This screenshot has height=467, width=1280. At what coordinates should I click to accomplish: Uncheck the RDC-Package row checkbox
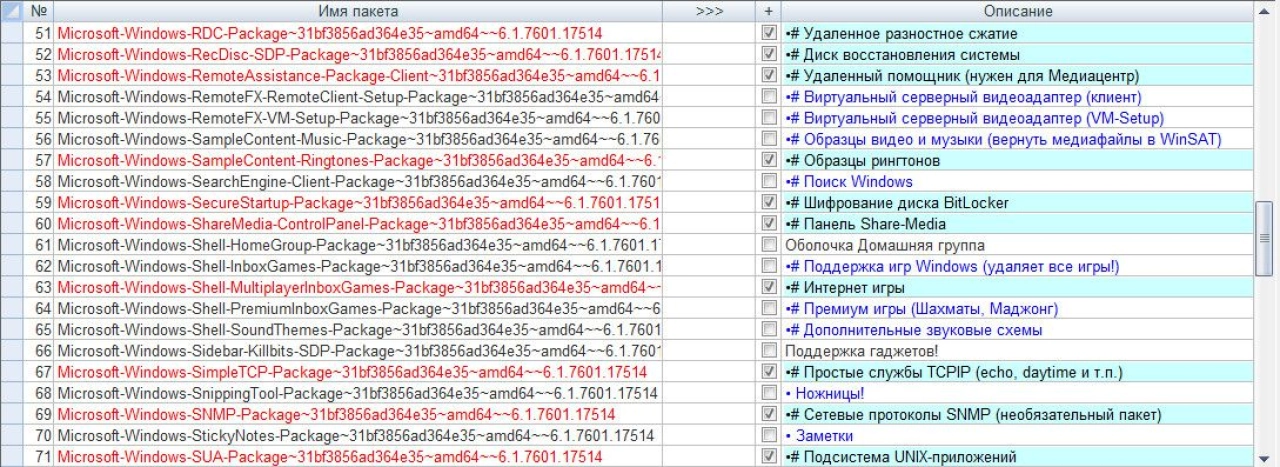(x=768, y=33)
